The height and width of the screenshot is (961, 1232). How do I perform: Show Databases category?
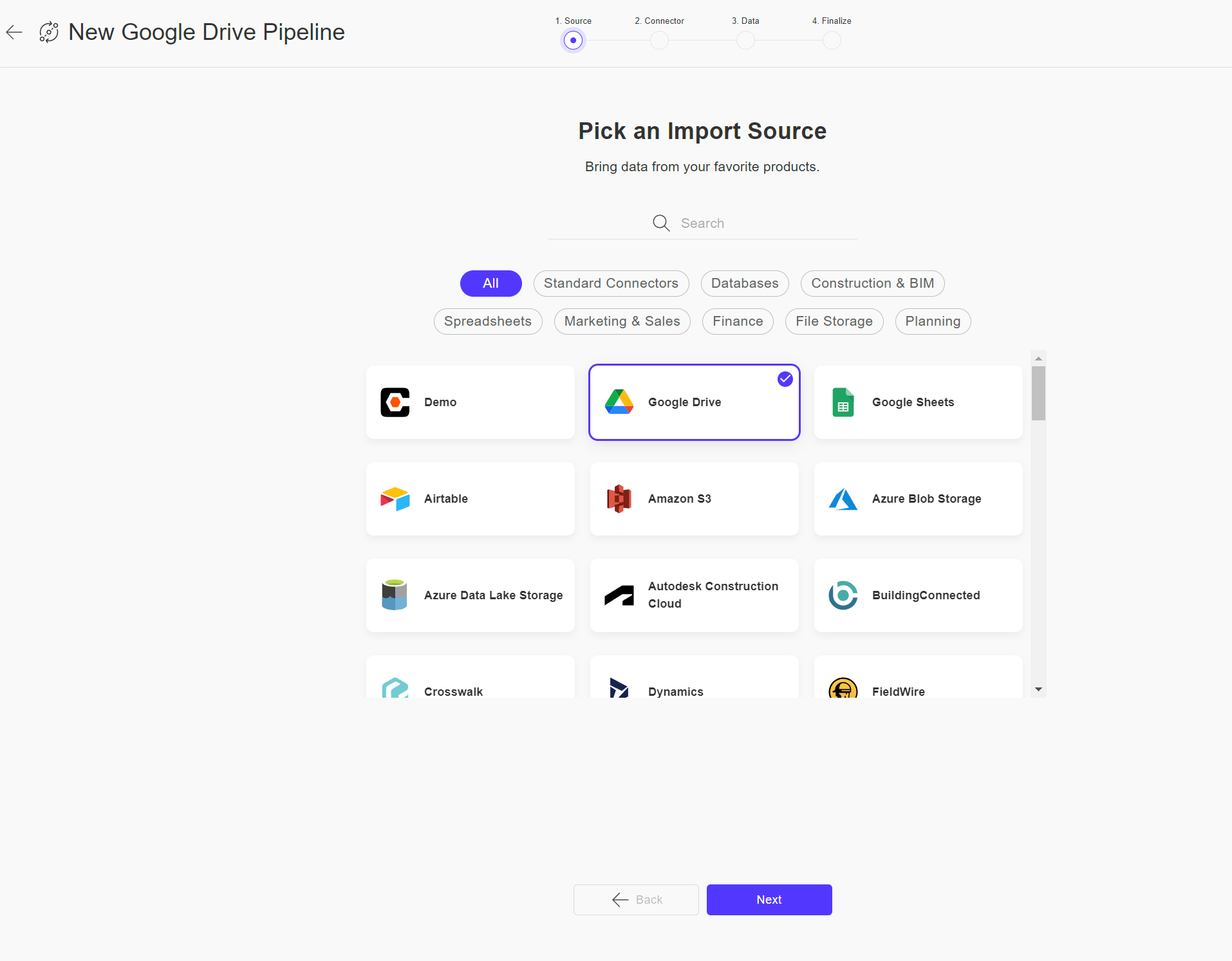745,283
